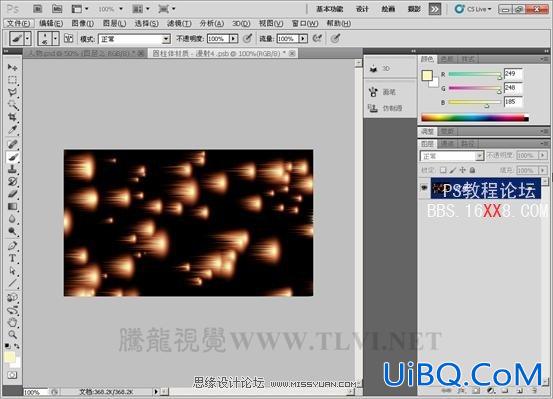Viewport: 553px width, 399px height.
Task: Select the Eyedropper tool
Action: tap(12, 129)
